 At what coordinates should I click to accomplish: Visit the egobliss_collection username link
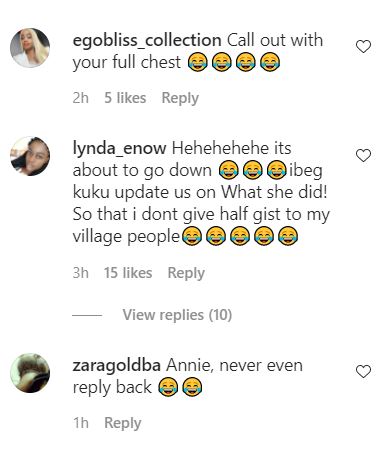[147, 41]
